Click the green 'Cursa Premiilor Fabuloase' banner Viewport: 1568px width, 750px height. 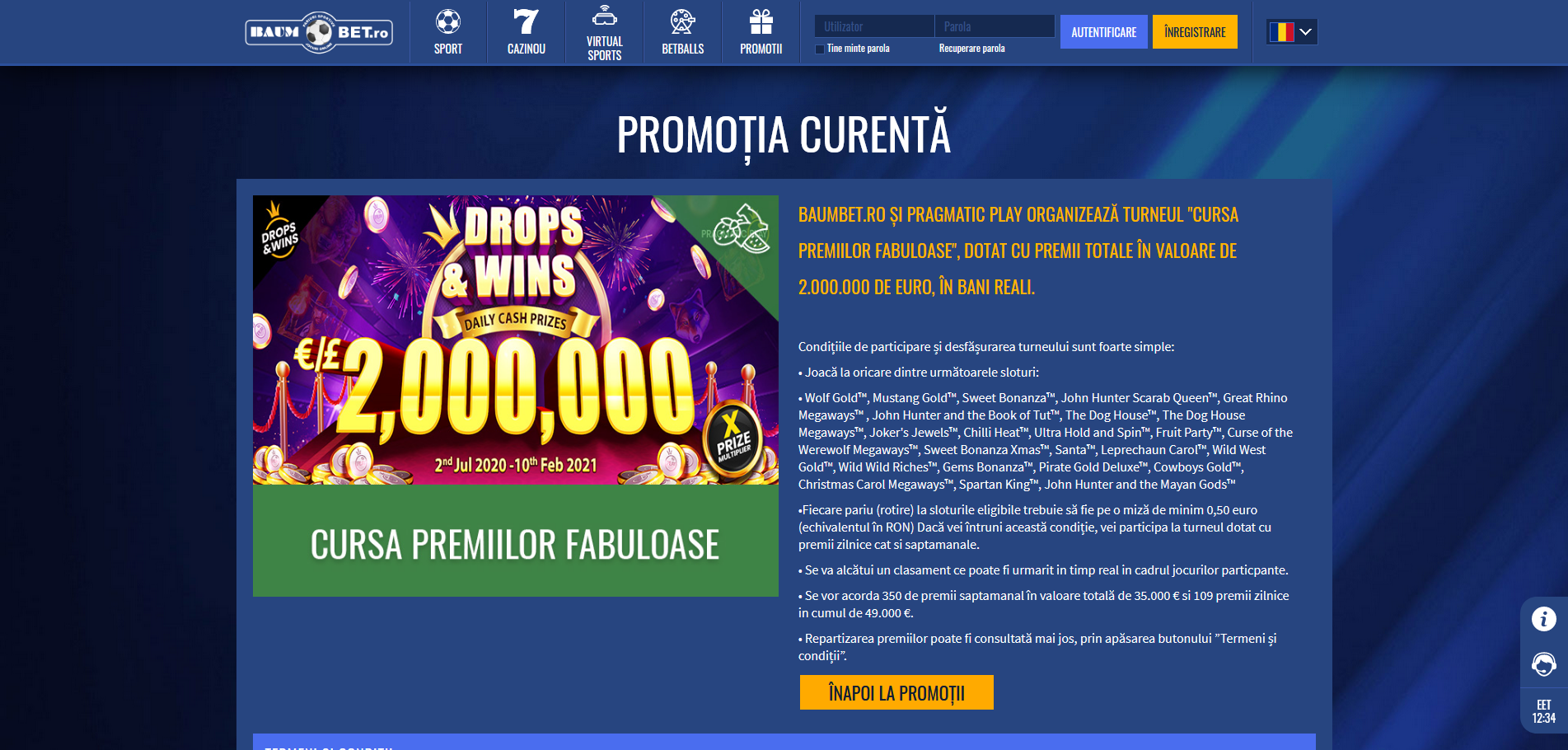pyautogui.click(x=516, y=541)
